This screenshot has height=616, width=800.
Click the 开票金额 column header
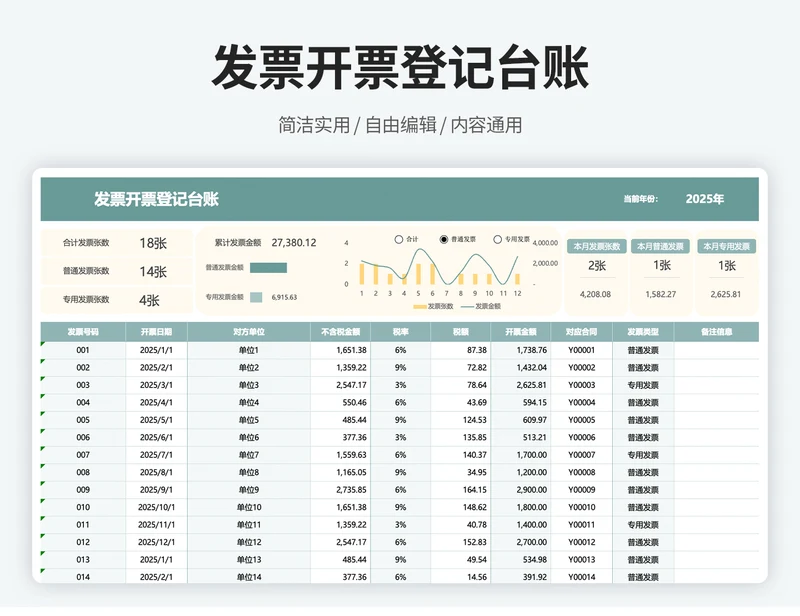(521, 332)
